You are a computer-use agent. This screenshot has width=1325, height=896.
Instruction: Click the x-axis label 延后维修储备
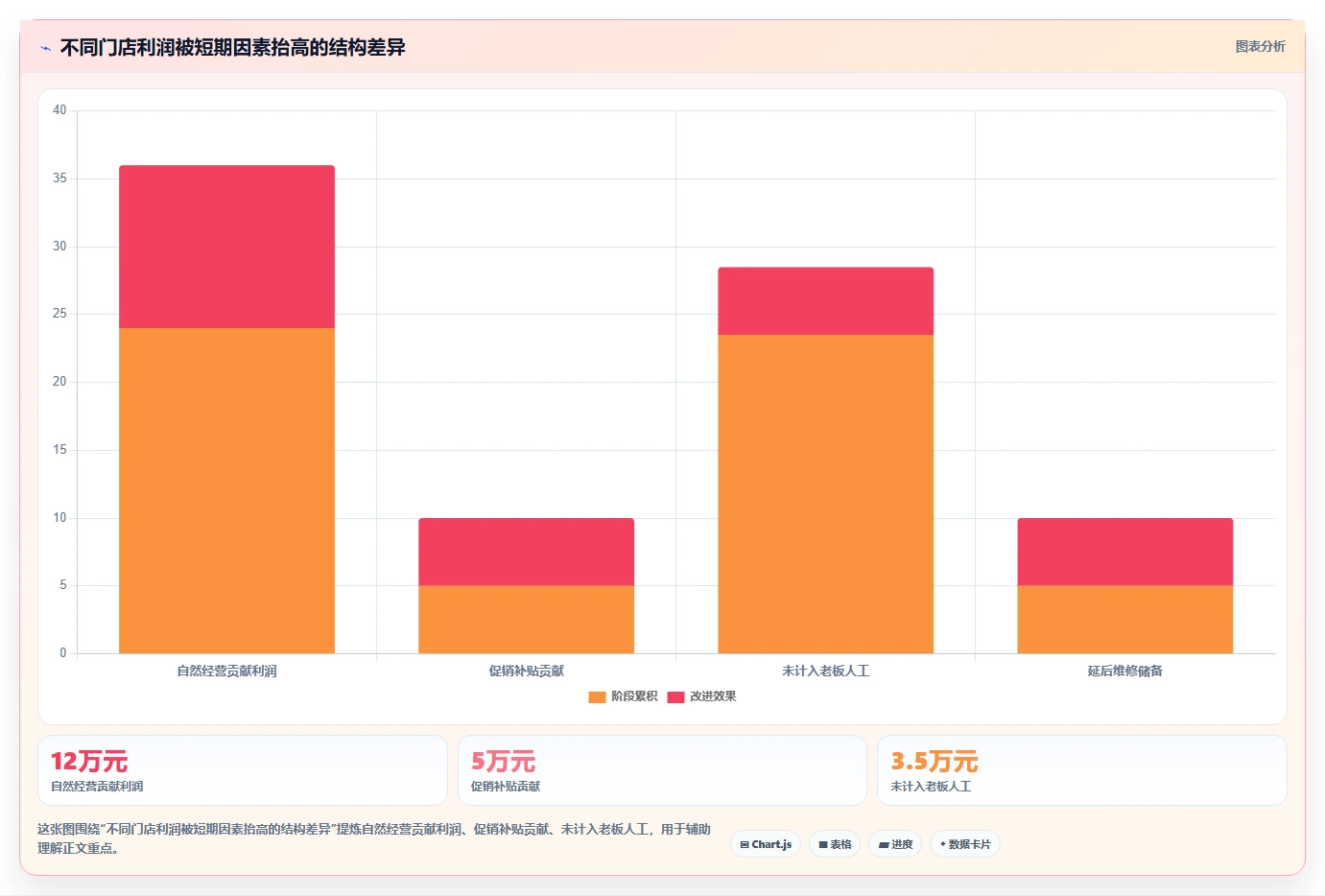click(x=1124, y=671)
